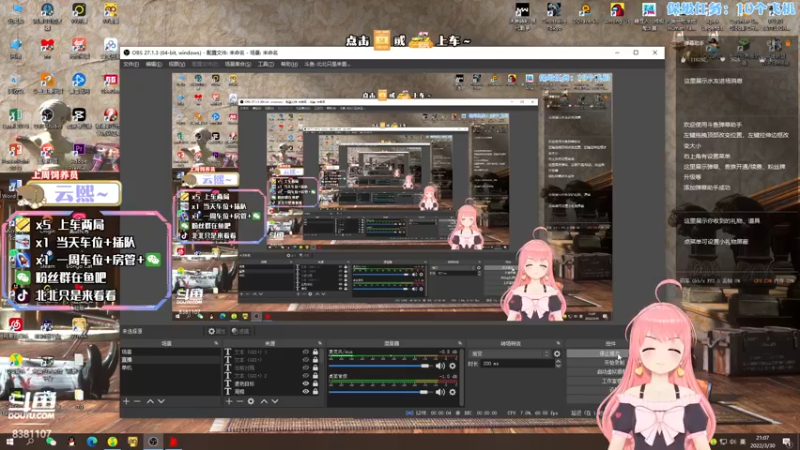Open transition properties gear beside 渐变 dropdown
Viewport: 800px width, 450px height.
point(557,354)
